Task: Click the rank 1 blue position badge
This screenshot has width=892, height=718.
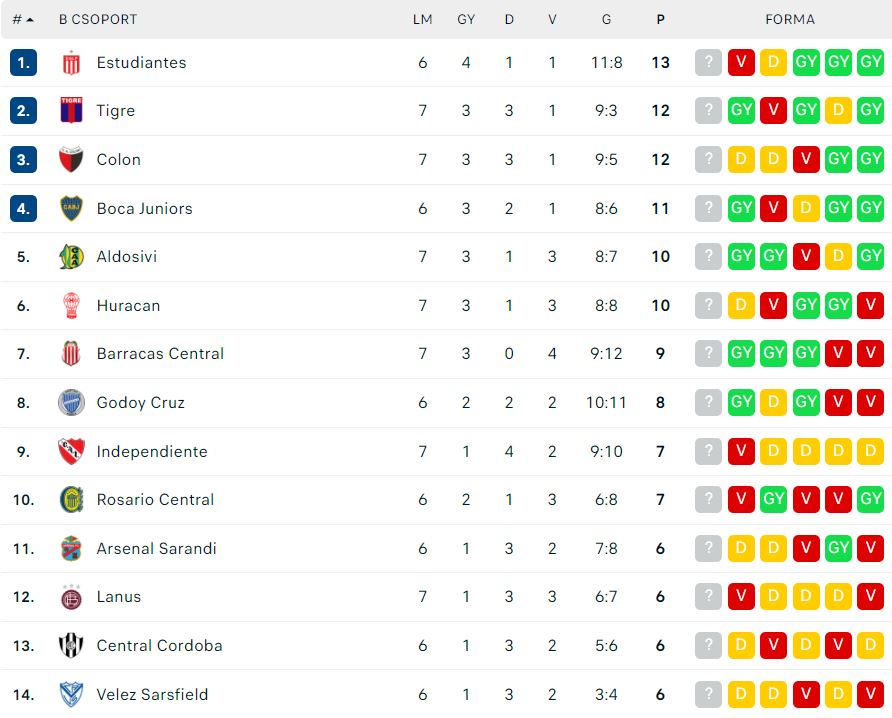Action: coord(23,62)
